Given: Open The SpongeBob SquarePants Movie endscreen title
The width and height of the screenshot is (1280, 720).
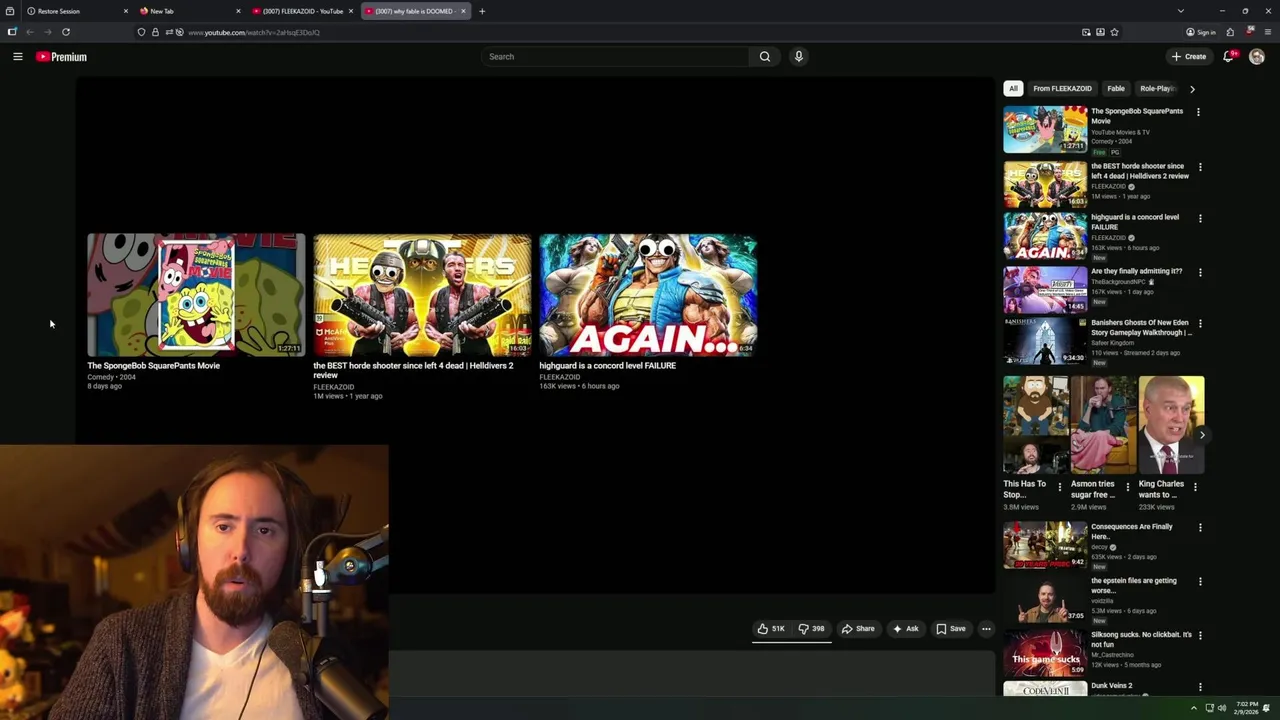Looking at the screenshot, I should (x=153, y=366).
